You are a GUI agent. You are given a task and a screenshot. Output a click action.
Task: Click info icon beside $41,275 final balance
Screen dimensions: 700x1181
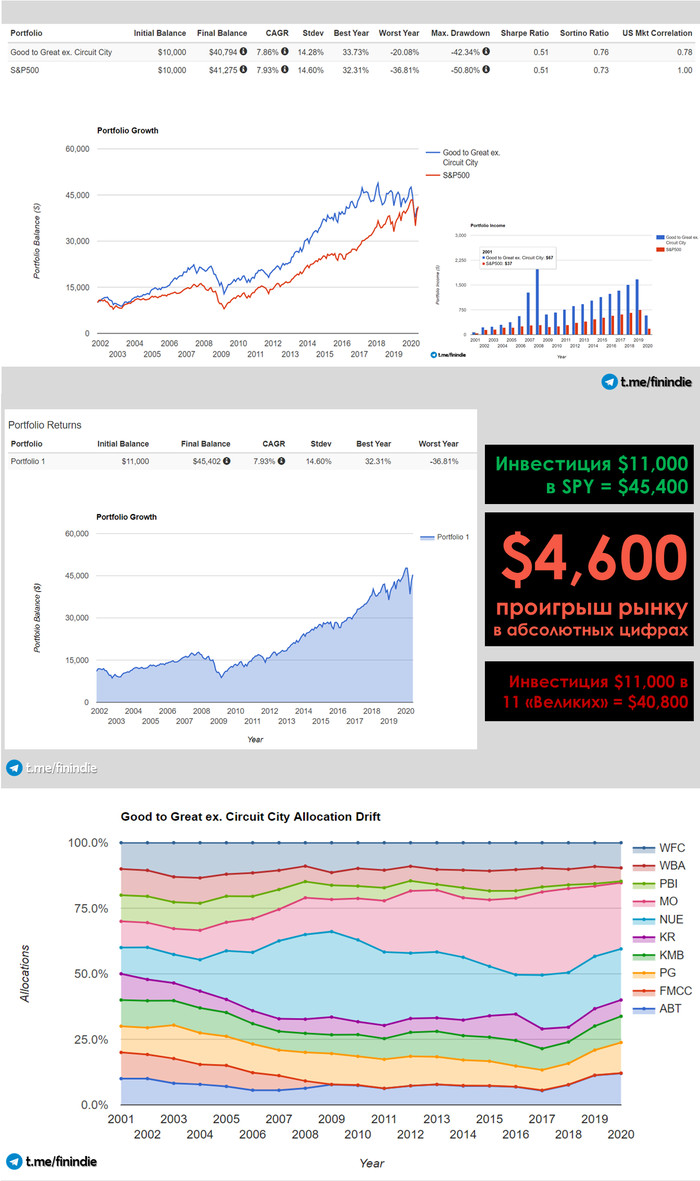[x=243, y=69]
